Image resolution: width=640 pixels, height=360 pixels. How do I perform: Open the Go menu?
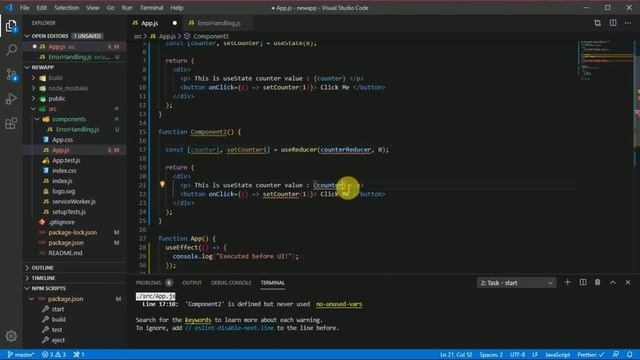(110, 8)
